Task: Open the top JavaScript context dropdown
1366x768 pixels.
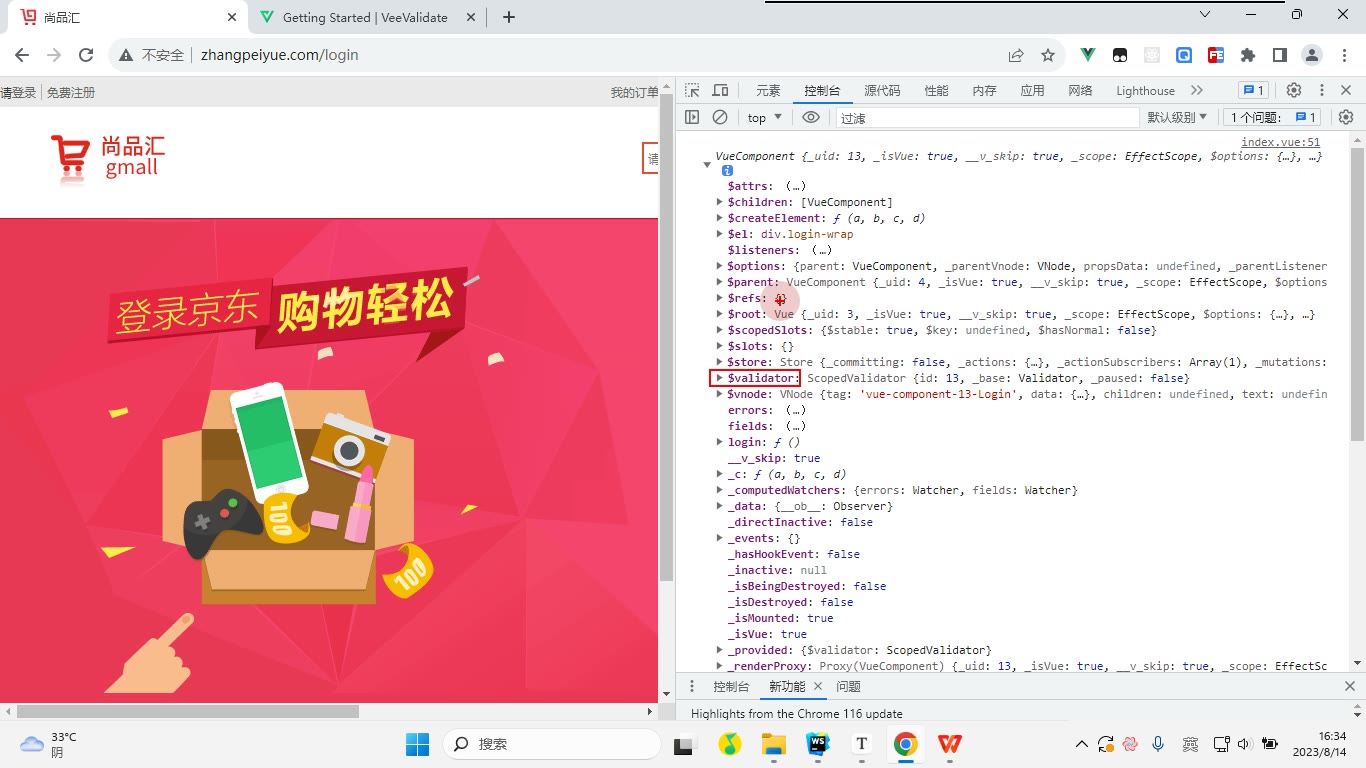Action: point(764,117)
